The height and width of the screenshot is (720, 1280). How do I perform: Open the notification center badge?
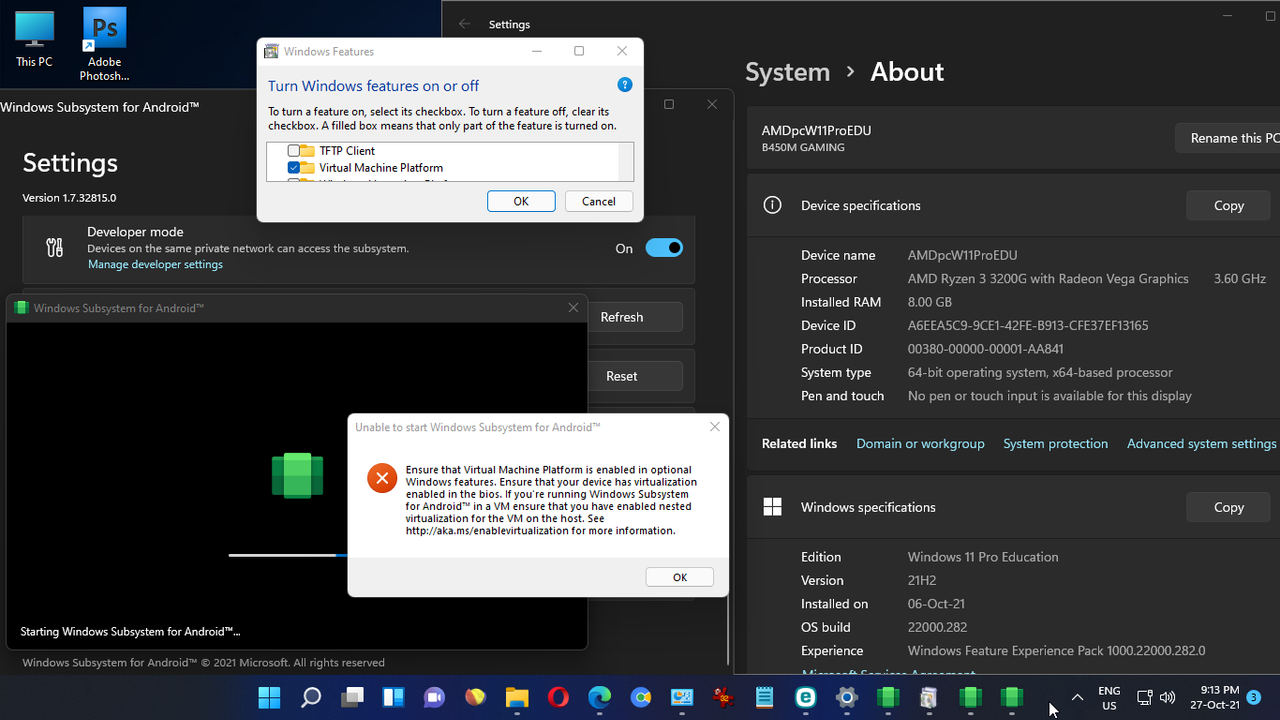pos(1254,697)
